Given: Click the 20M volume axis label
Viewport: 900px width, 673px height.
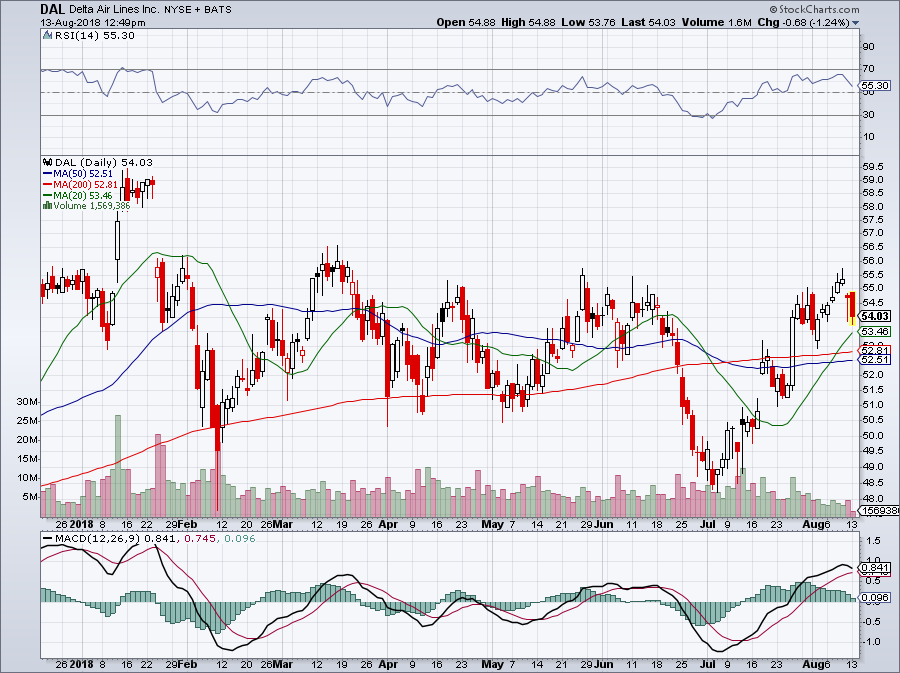Looking at the screenshot, I should (x=27, y=440).
